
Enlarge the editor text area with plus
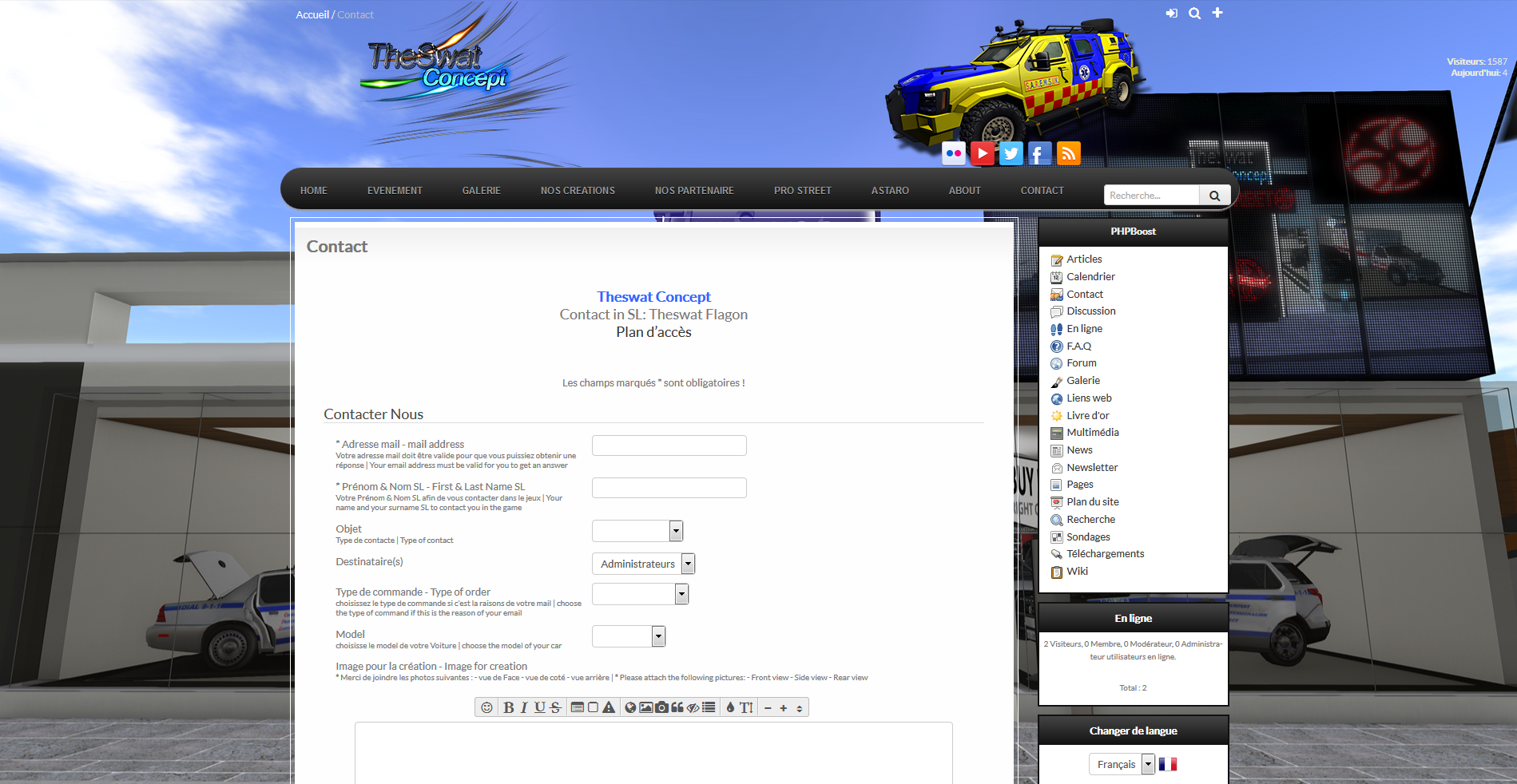(784, 708)
